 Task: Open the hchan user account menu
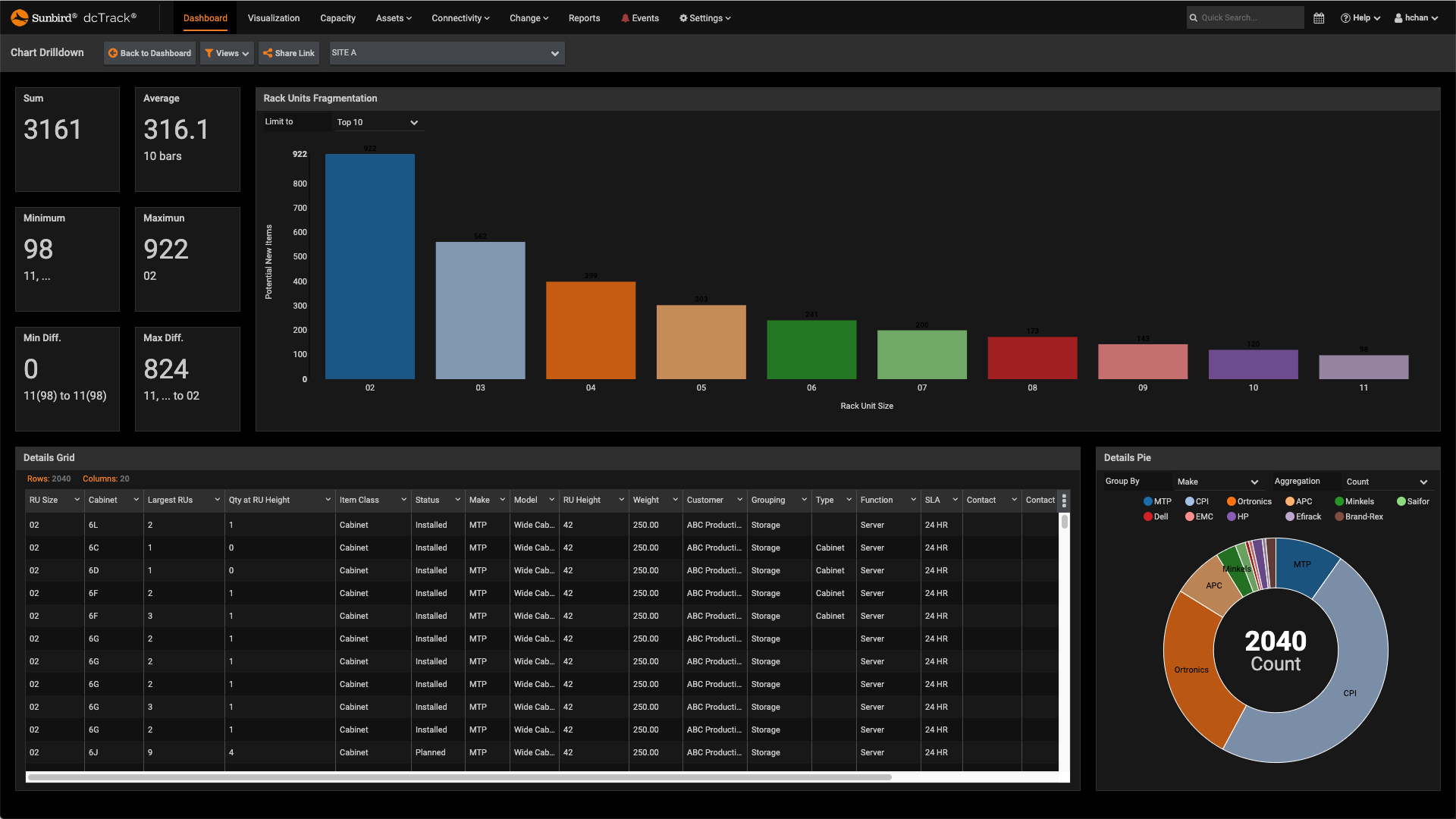pos(1415,17)
